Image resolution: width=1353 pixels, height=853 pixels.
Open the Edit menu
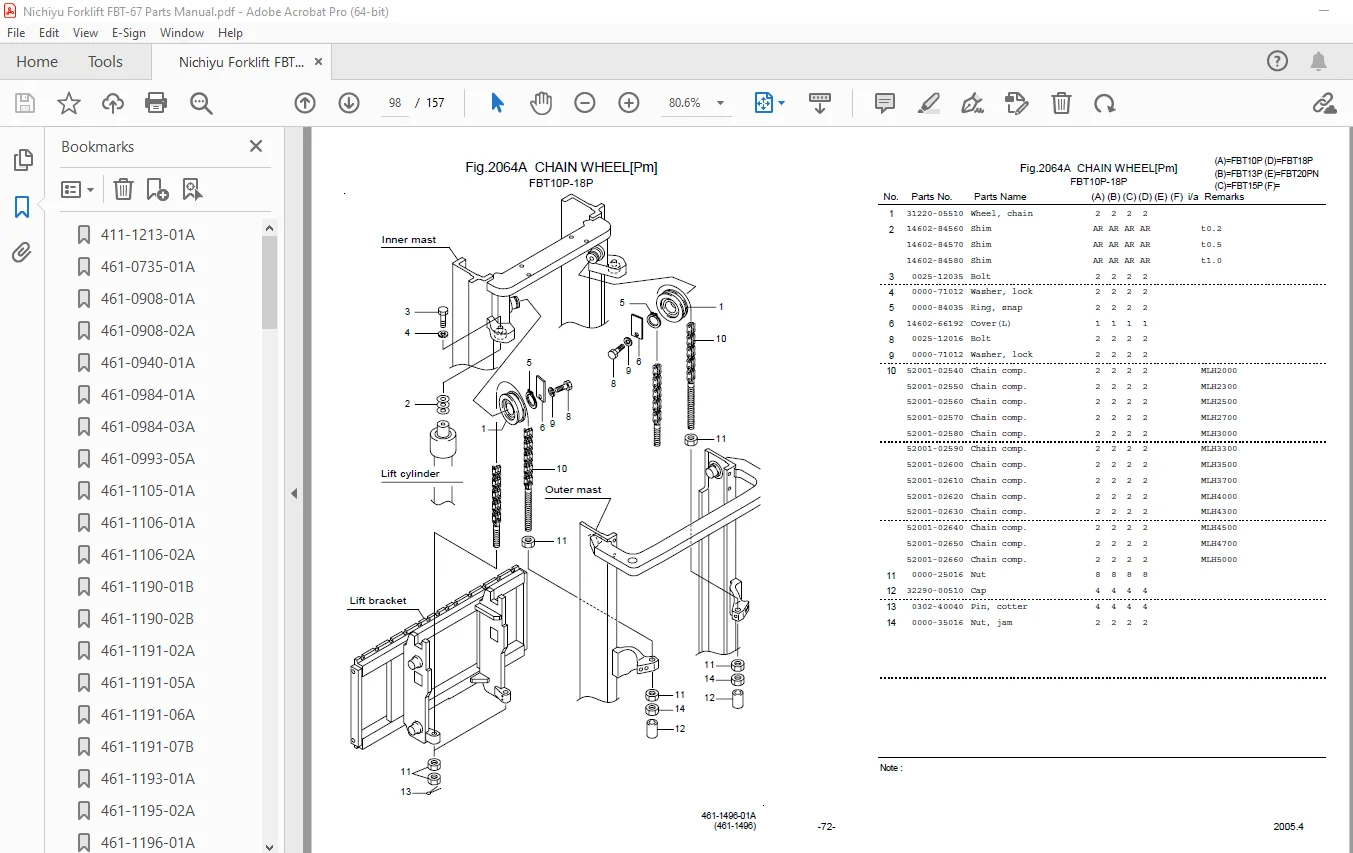pyautogui.click(x=49, y=32)
